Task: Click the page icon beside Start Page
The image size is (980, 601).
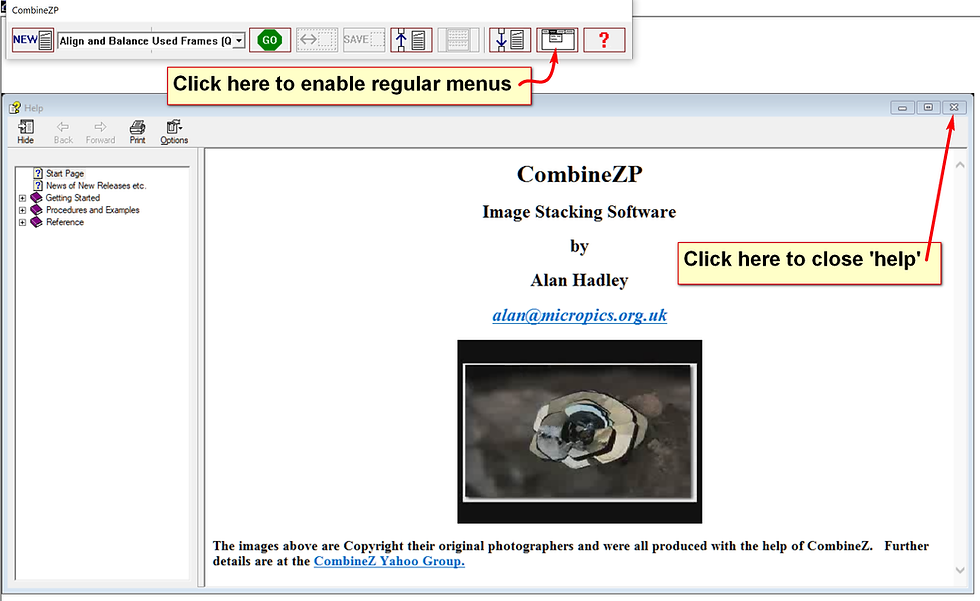Action: click(x=38, y=173)
